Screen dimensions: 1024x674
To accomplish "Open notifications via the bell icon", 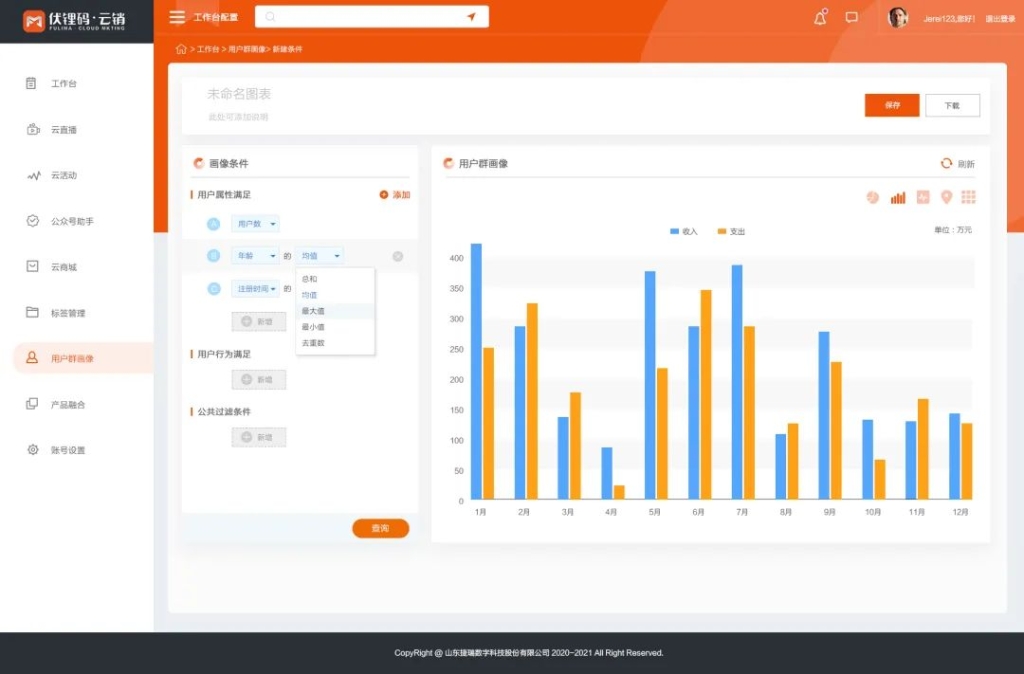I will 820,17.
